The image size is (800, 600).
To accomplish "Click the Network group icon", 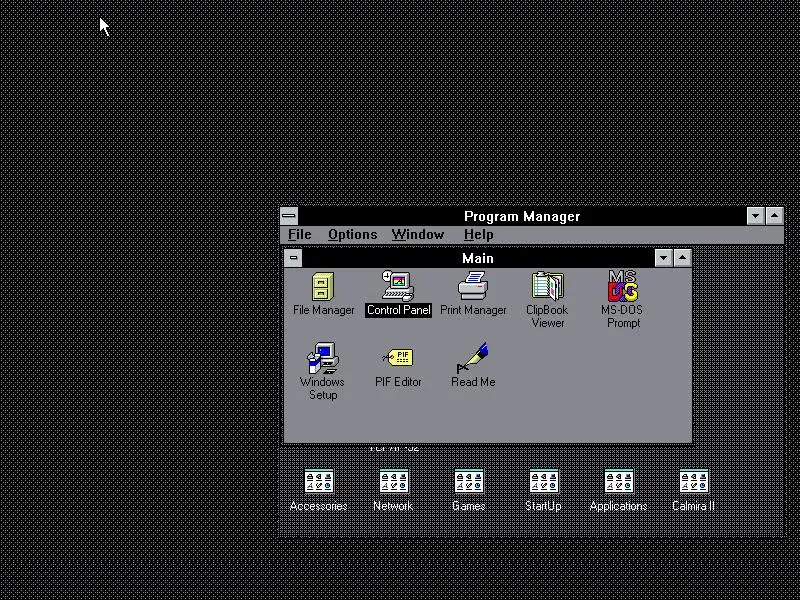I will tap(394, 481).
